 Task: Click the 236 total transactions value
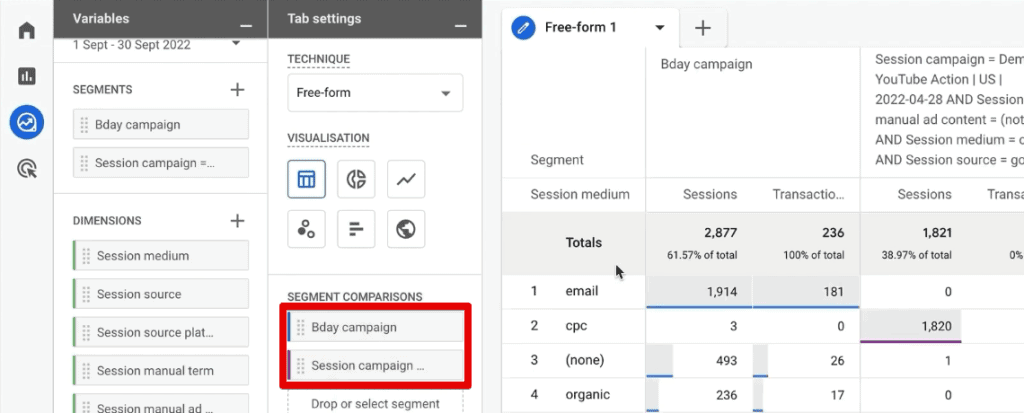833,233
